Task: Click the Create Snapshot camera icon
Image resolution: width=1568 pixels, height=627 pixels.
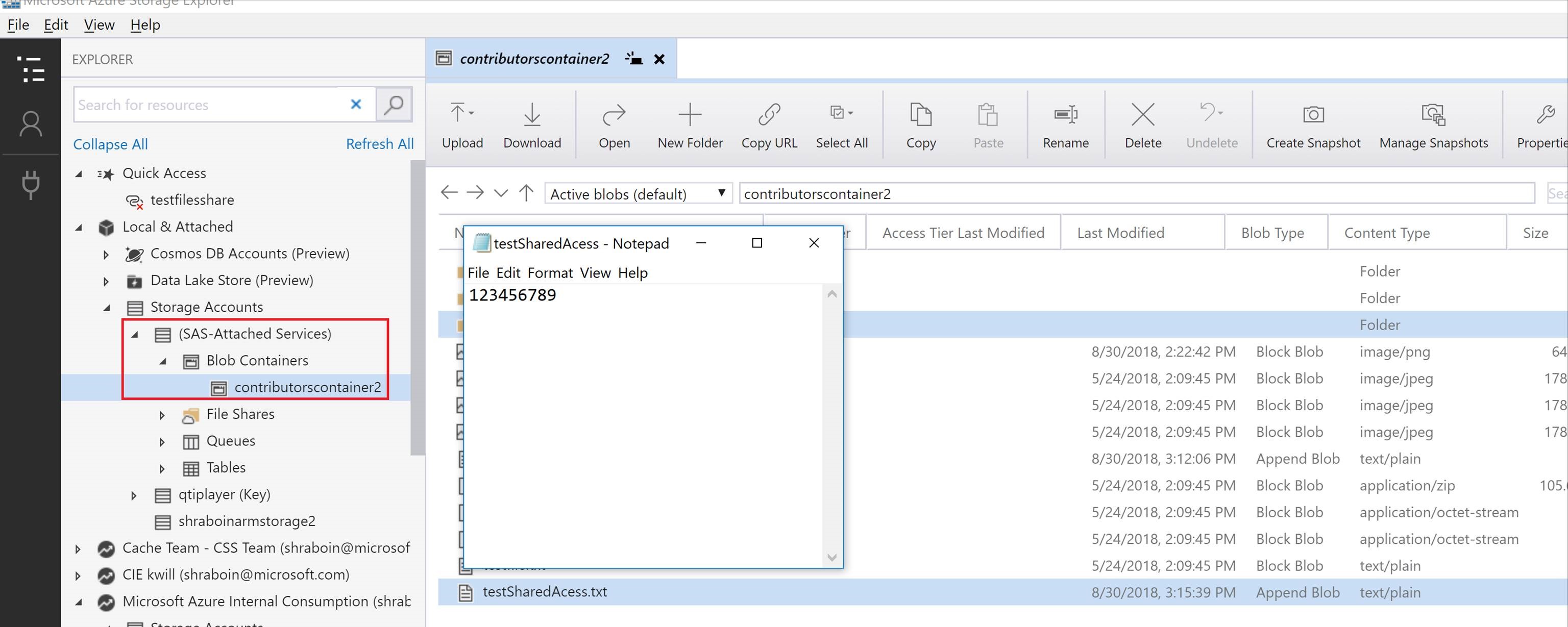Action: click(x=1313, y=114)
